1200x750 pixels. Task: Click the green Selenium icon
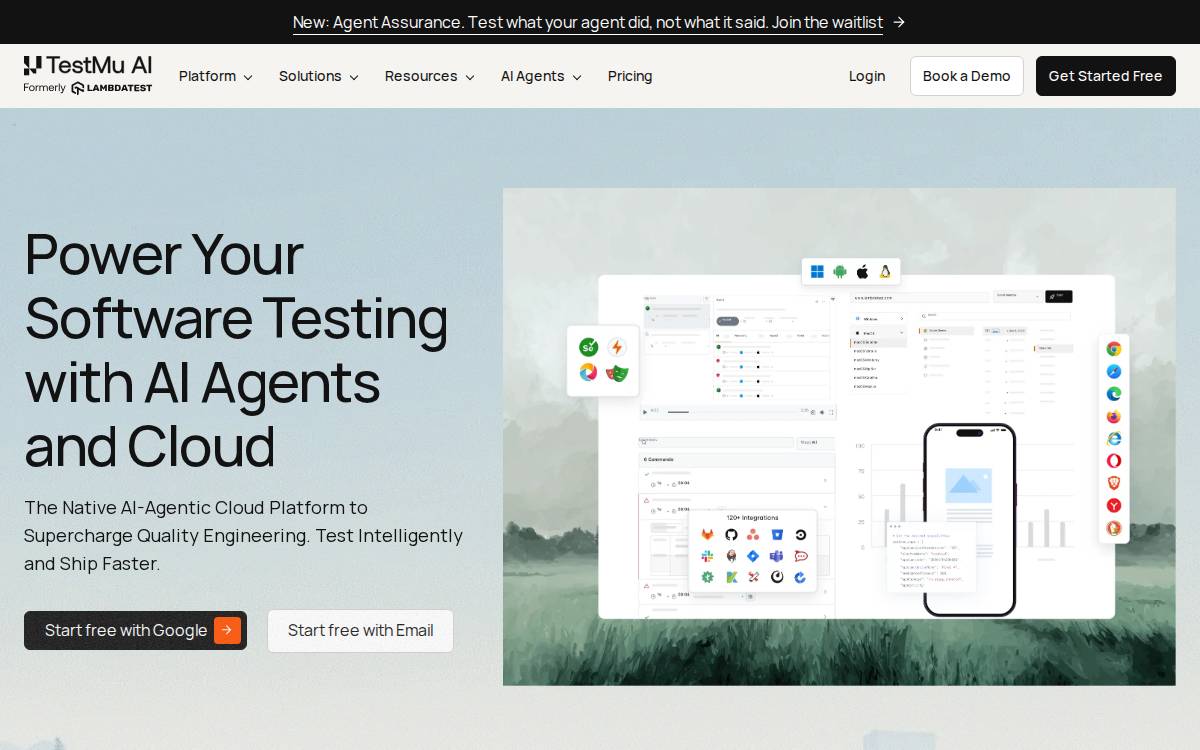point(589,347)
